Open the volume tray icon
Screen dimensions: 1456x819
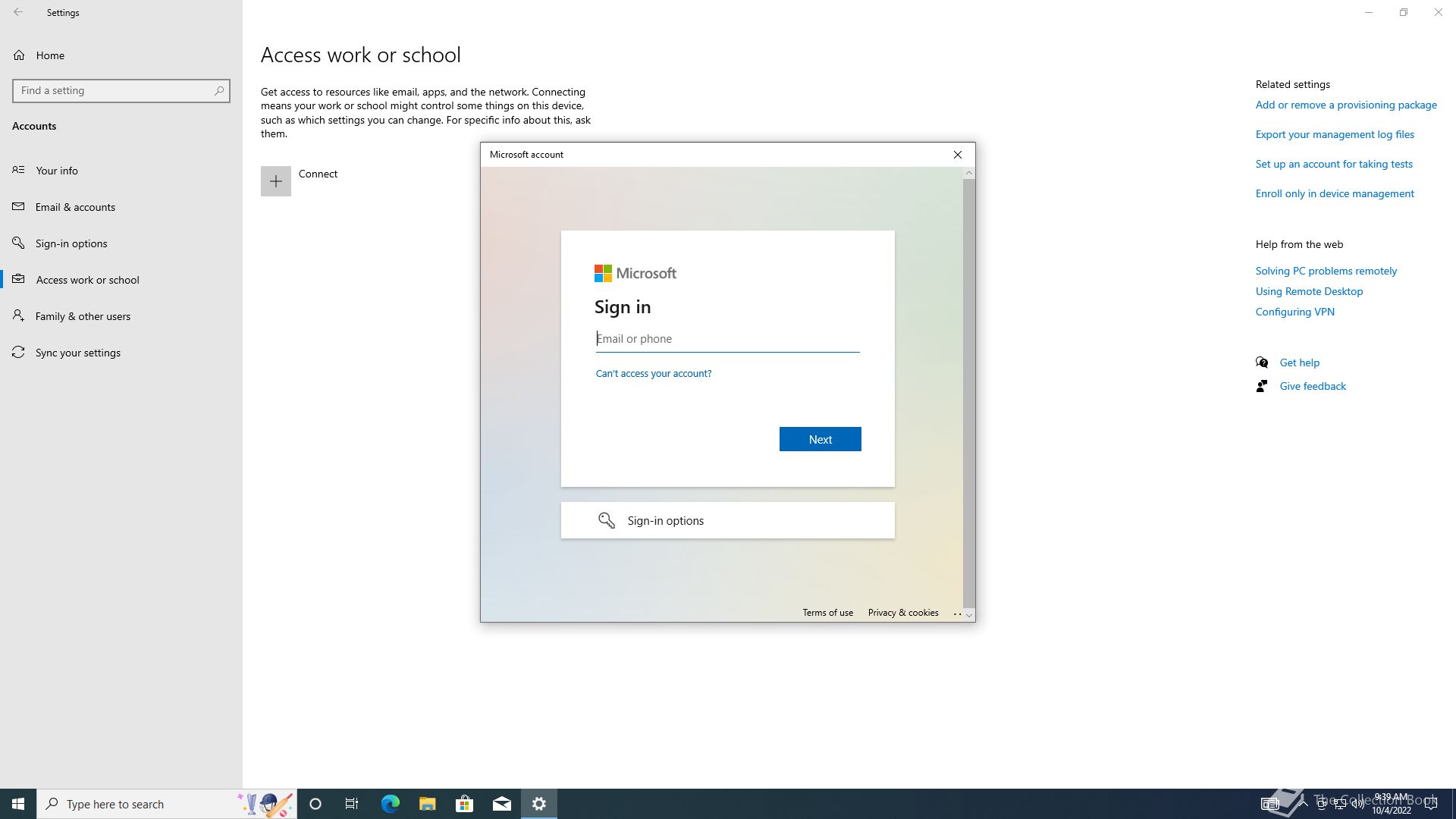1358,804
